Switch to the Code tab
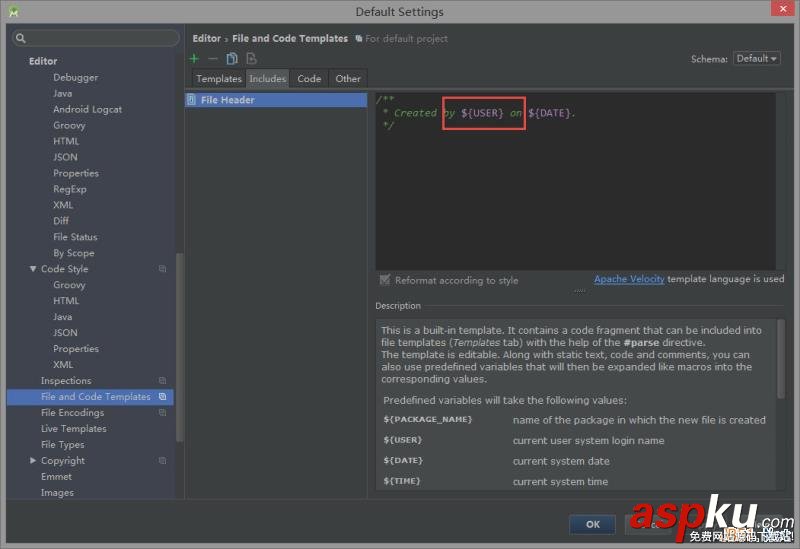 (x=309, y=79)
